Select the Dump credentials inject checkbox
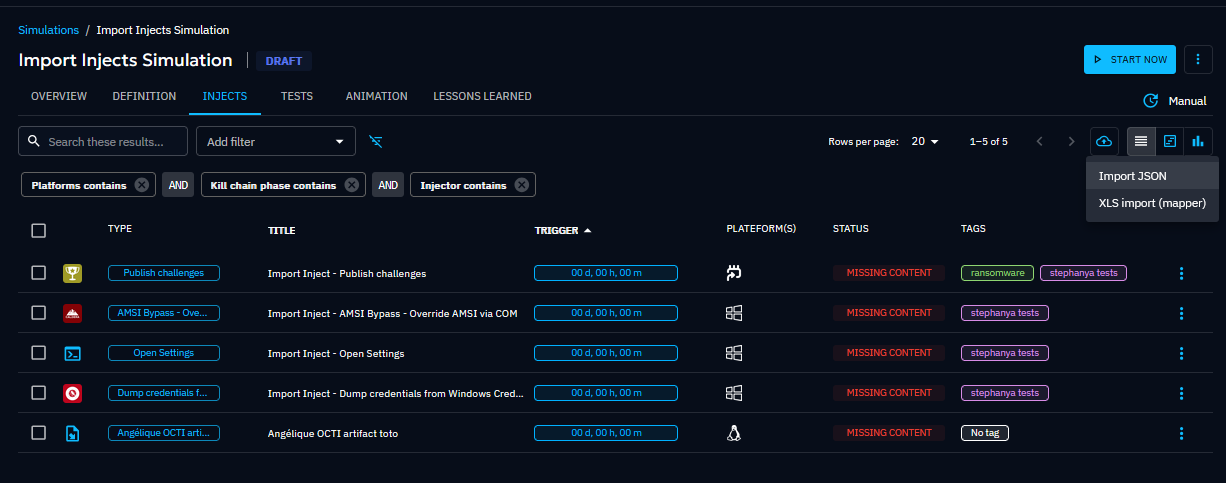Image resolution: width=1226 pixels, height=483 pixels. click(x=39, y=393)
